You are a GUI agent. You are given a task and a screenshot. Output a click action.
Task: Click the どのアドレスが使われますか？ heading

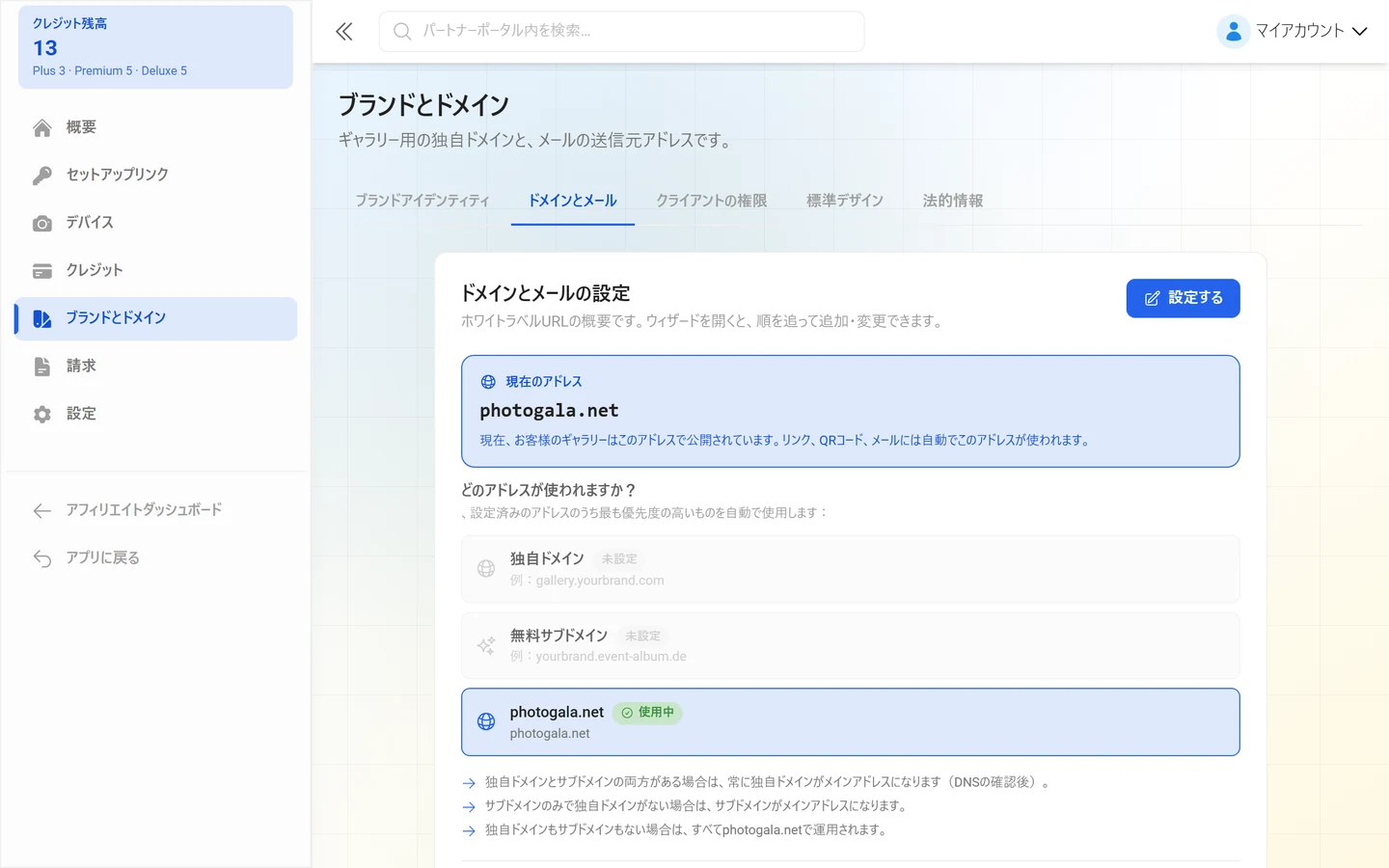[549, 490]
